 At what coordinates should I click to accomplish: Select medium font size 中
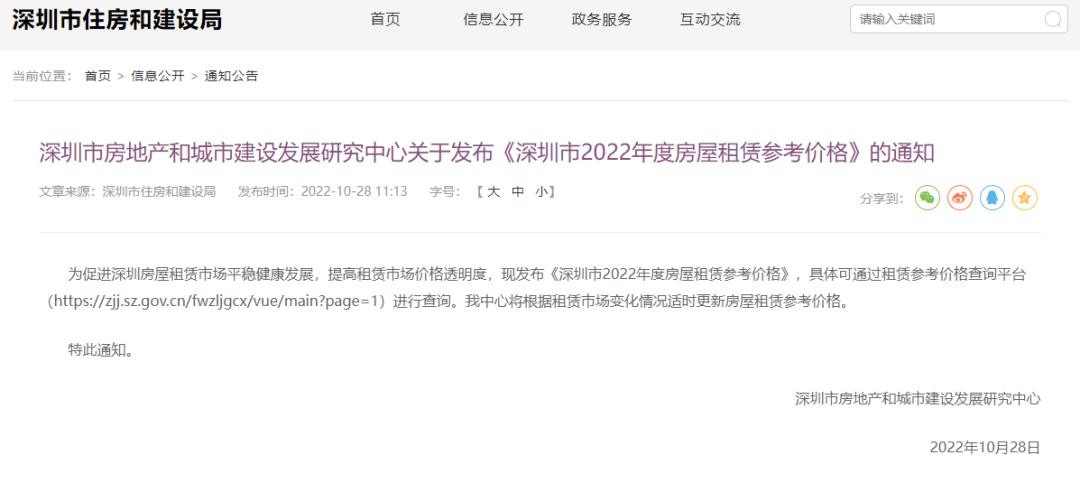pos(517,192)
